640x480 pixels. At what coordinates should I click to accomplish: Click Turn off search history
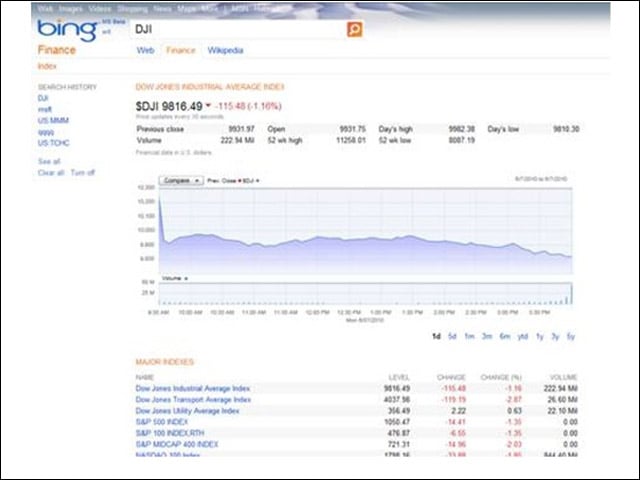82,173
